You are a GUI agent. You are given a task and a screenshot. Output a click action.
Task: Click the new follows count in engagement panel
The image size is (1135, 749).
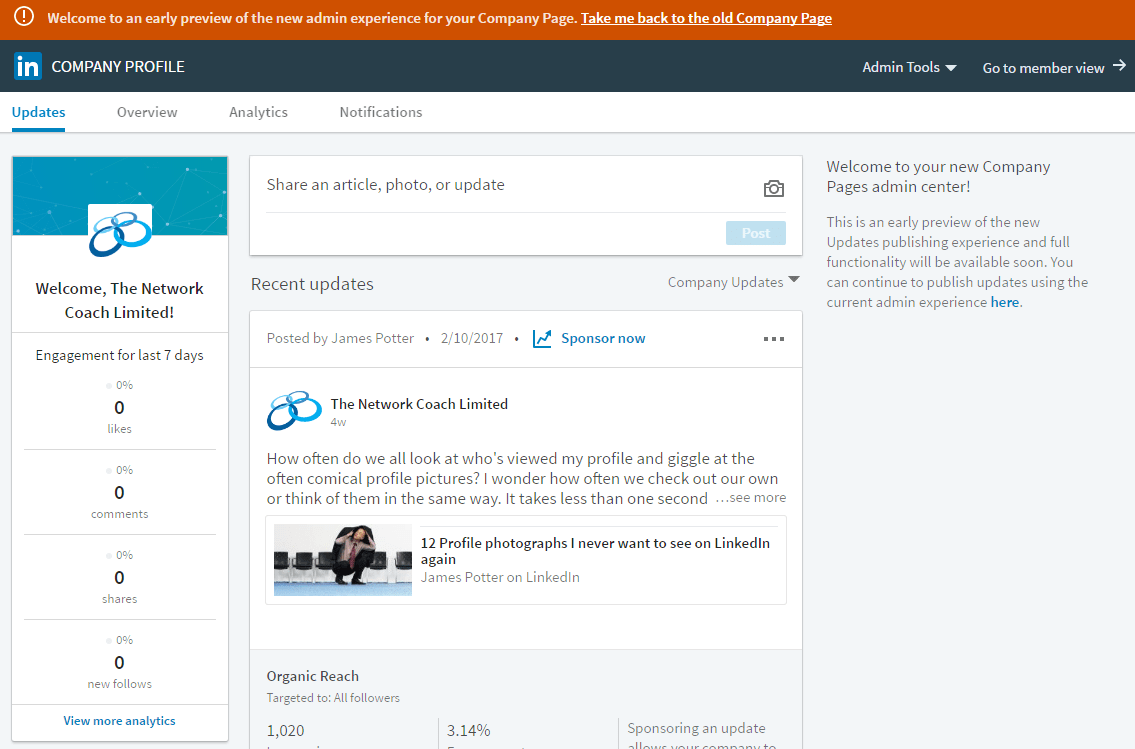pyautogui.click(x=119, y=663)
